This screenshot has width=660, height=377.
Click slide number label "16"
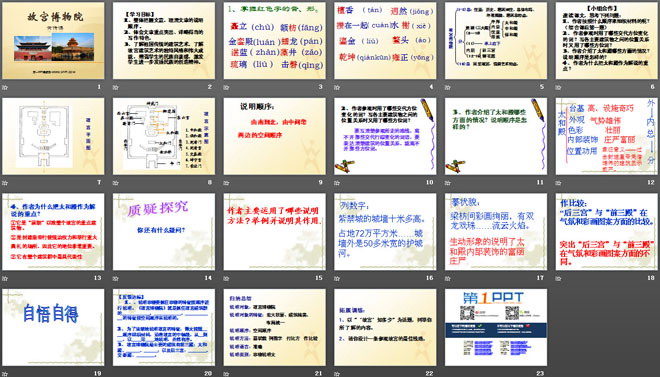[x=429, y=278]
